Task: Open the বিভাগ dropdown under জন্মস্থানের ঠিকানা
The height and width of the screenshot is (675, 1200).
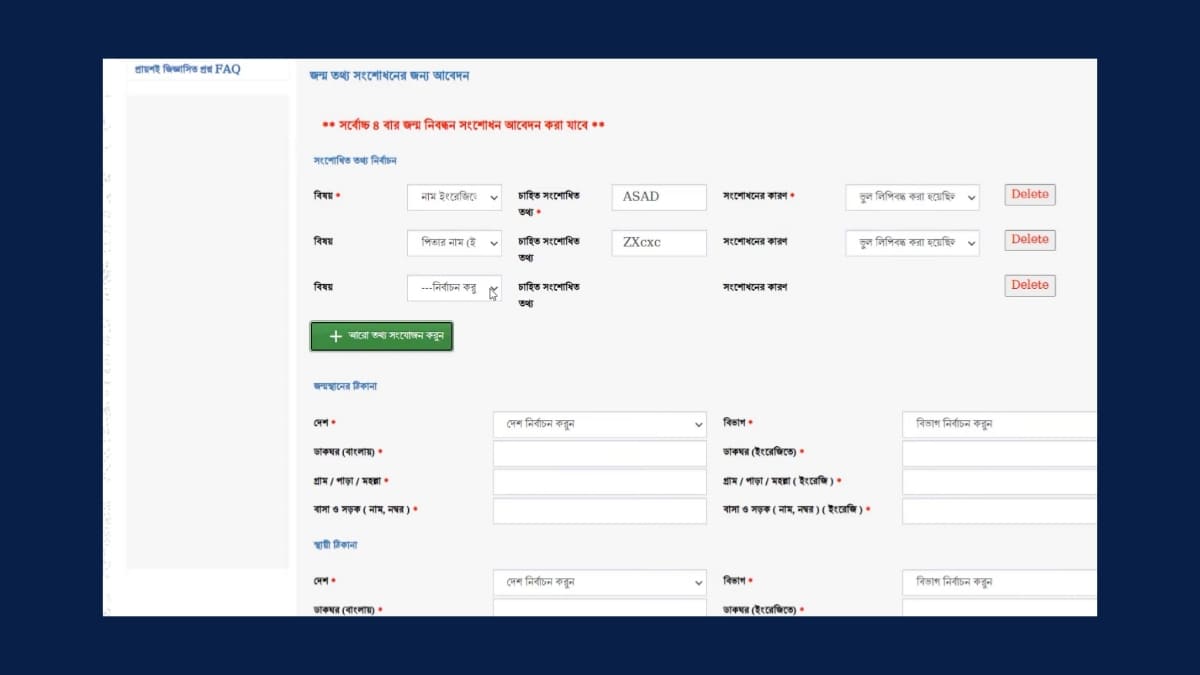Action: 999,424
